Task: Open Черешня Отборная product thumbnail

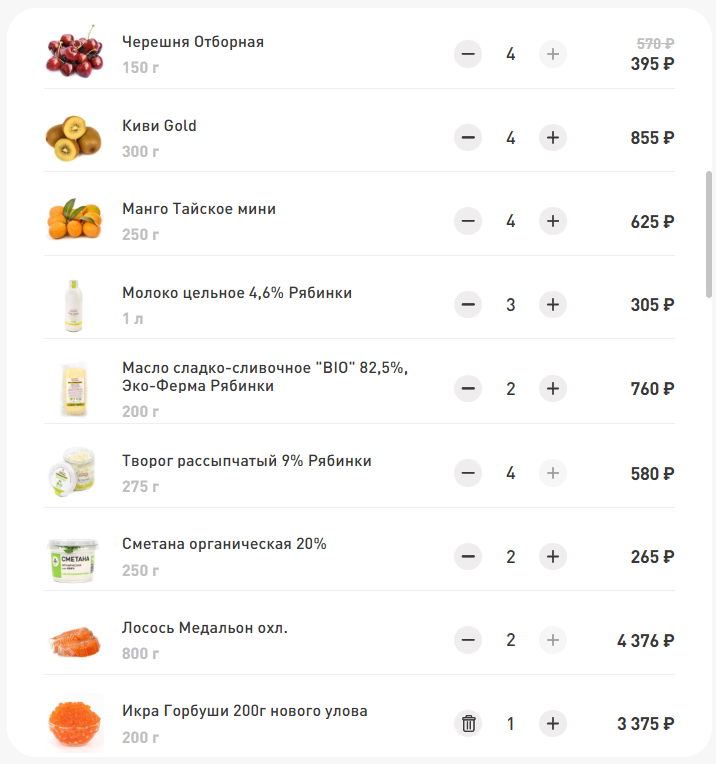Action: 74,52
